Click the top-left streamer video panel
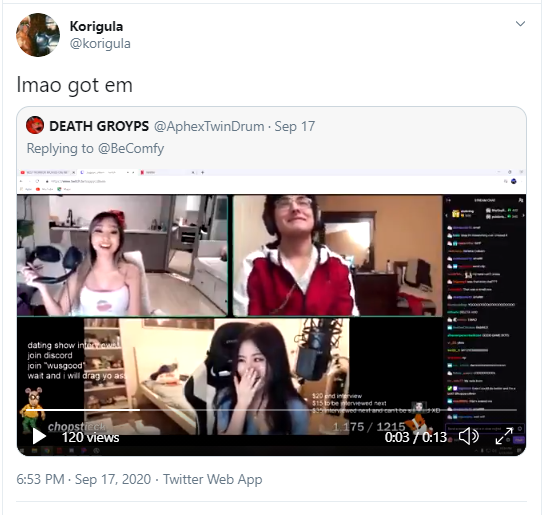This screenshot has height=515, width=560. pos(122,255)
